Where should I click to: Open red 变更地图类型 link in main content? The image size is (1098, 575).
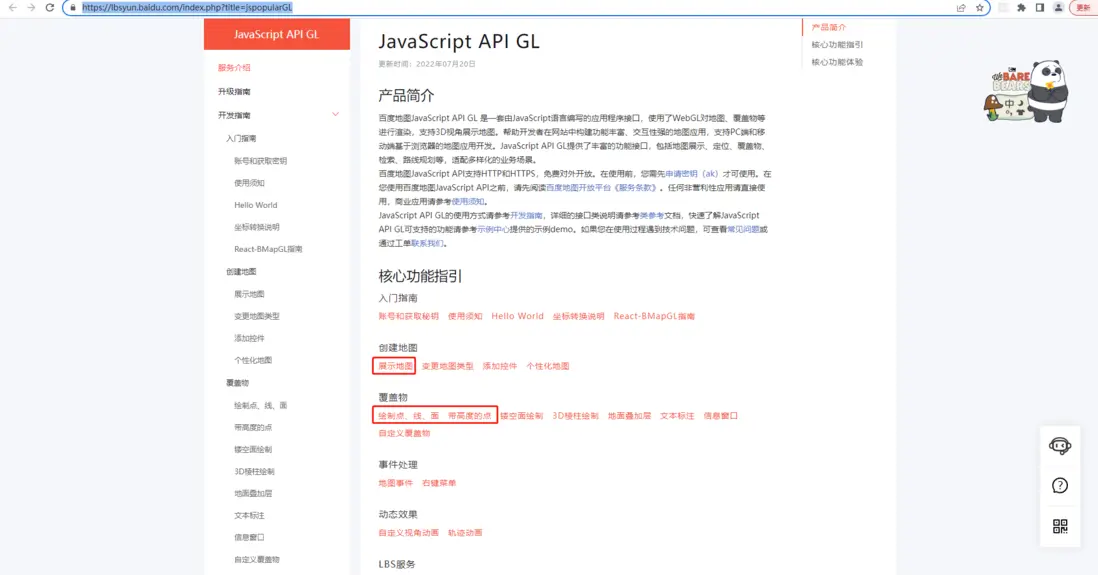click(447, 366)
